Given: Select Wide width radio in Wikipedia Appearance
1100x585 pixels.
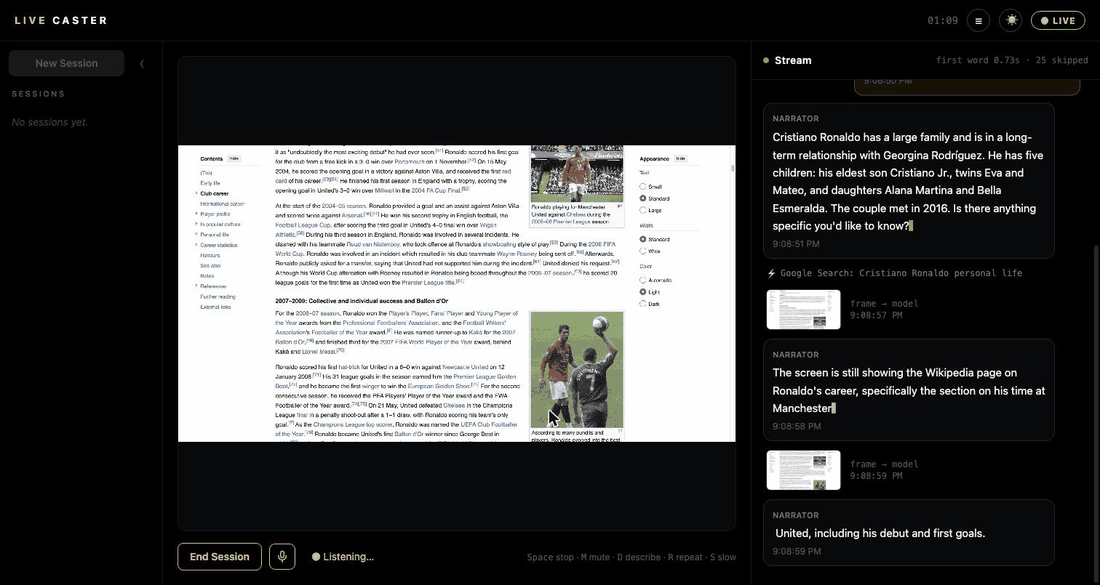Looking at the screenshot, I should click(x=643, y=250).
